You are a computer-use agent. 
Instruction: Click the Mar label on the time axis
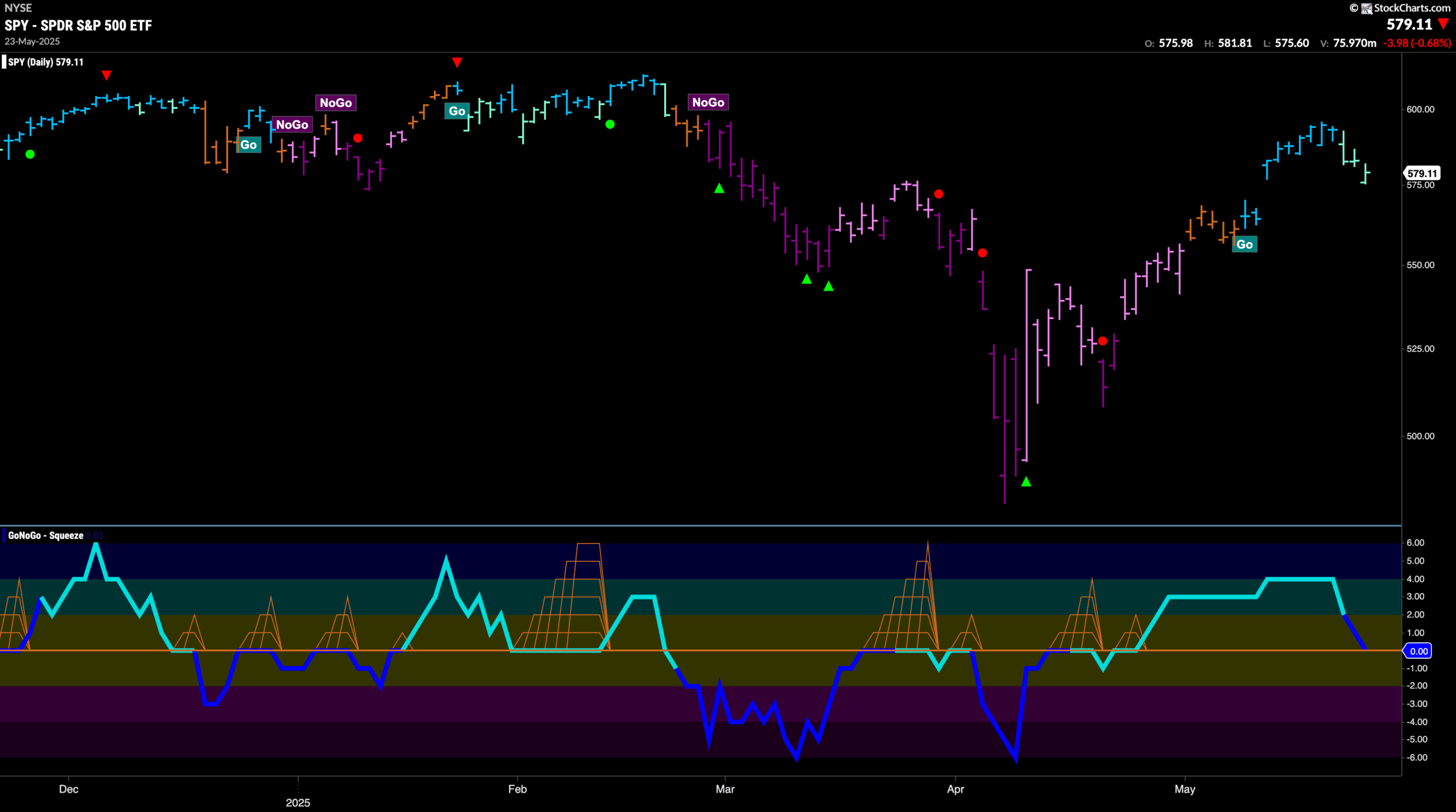[x=725, y=789]
